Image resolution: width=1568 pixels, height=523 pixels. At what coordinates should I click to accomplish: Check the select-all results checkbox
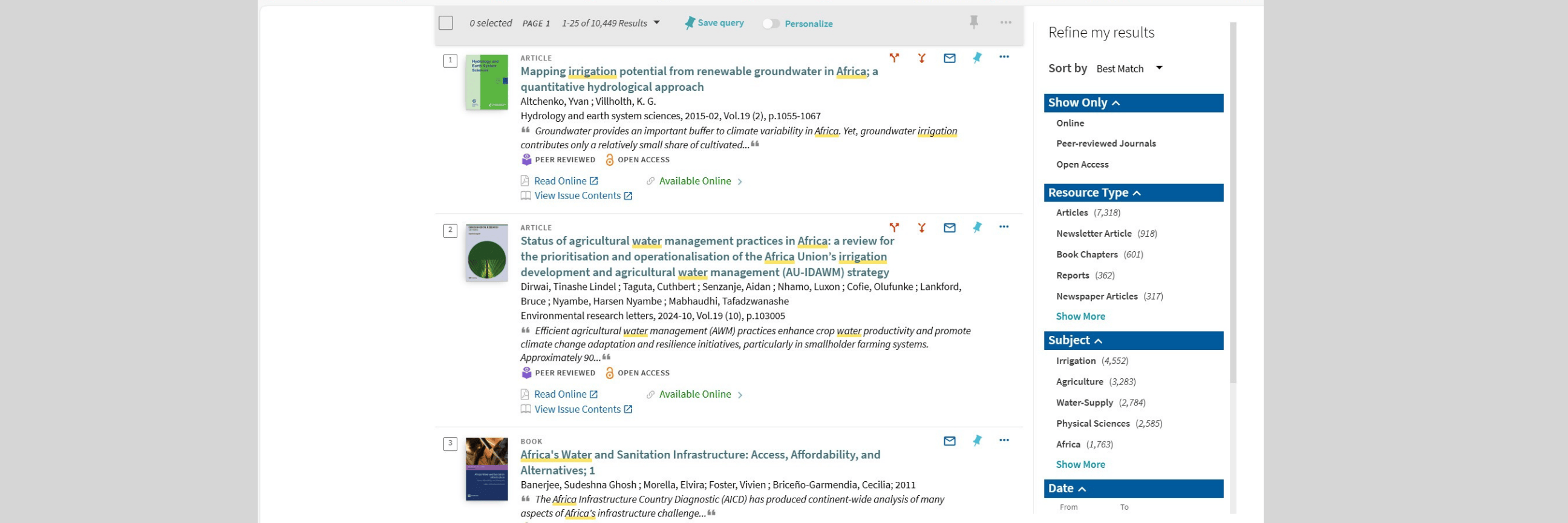[446, 23]
